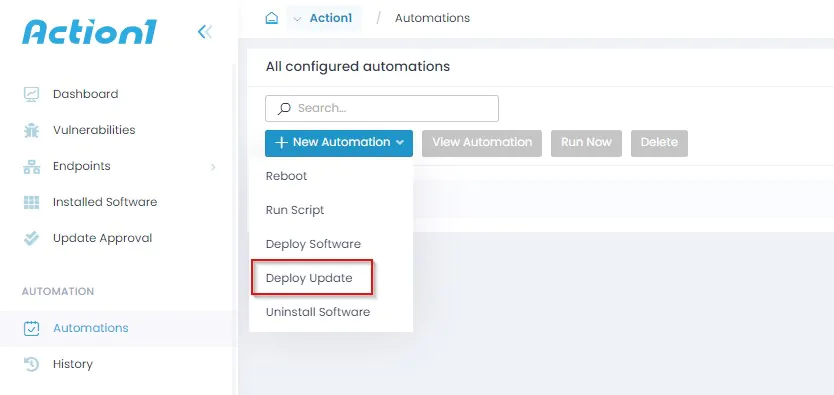Open History in the sidebar

click(x=73, y=364)
